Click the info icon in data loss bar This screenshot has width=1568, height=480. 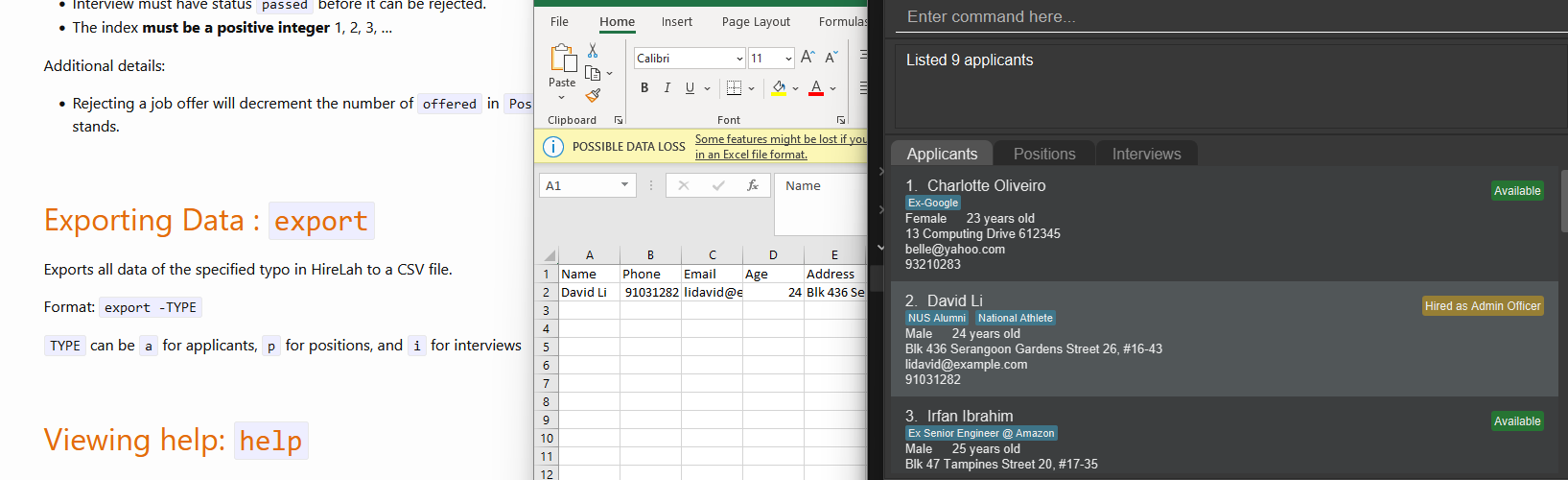click(553, 147)
